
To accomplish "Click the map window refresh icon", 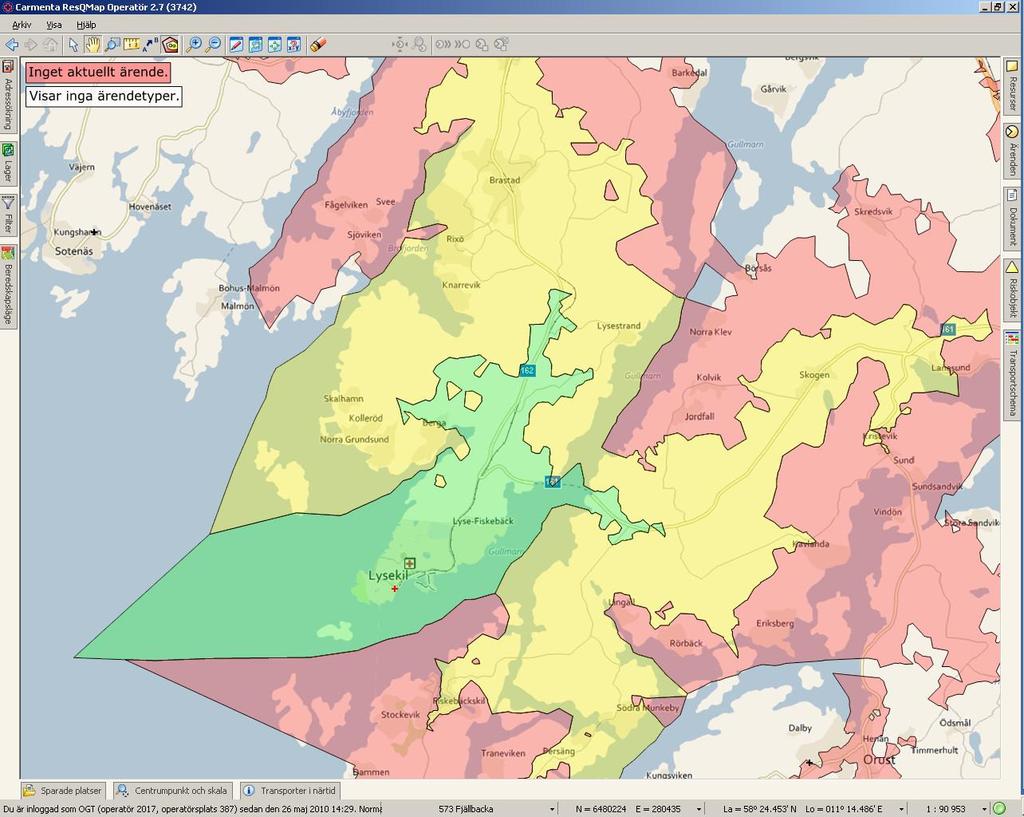I will 255,44.
